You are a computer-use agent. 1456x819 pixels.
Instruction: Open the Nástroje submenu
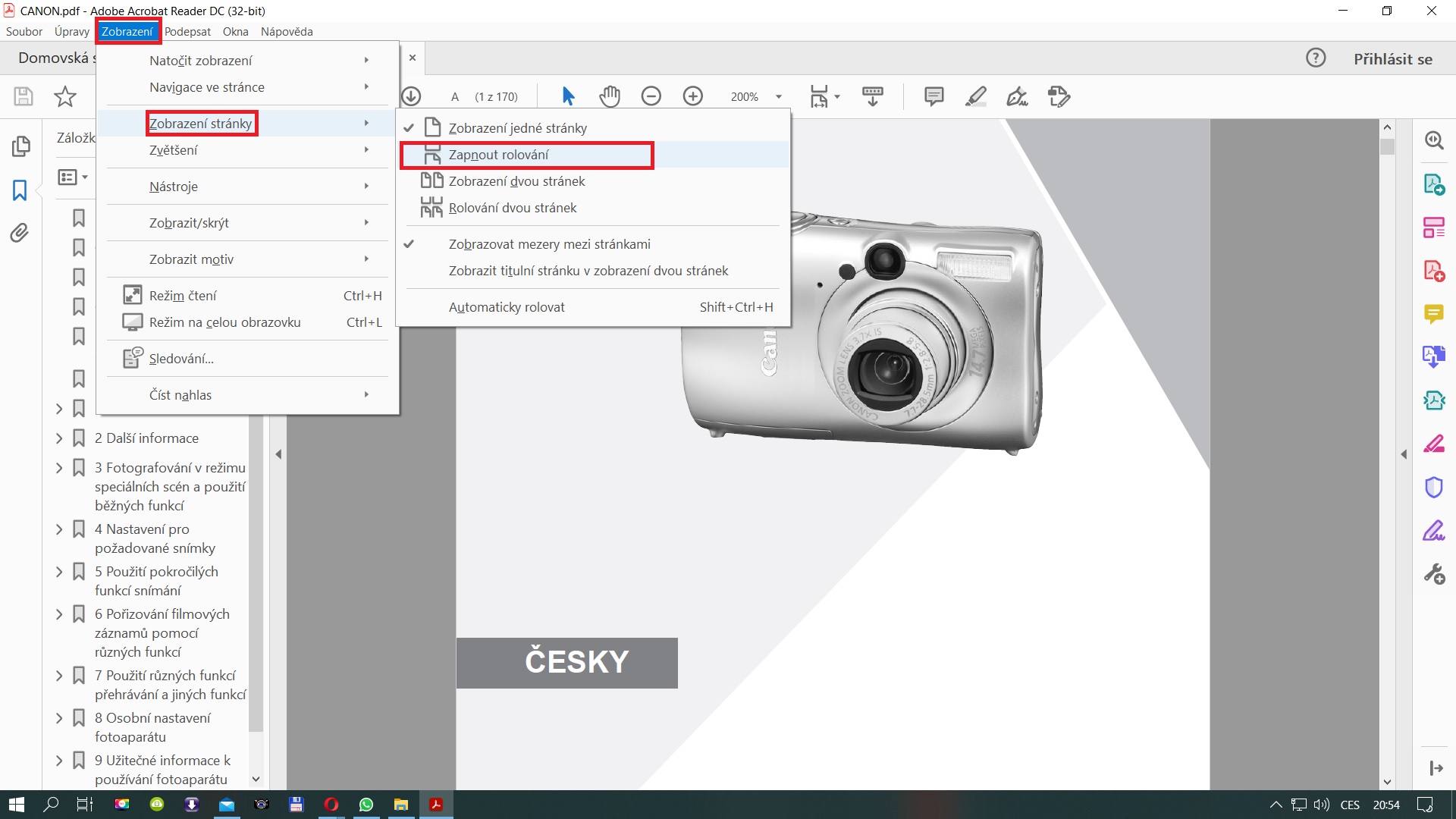coord(173,187)
